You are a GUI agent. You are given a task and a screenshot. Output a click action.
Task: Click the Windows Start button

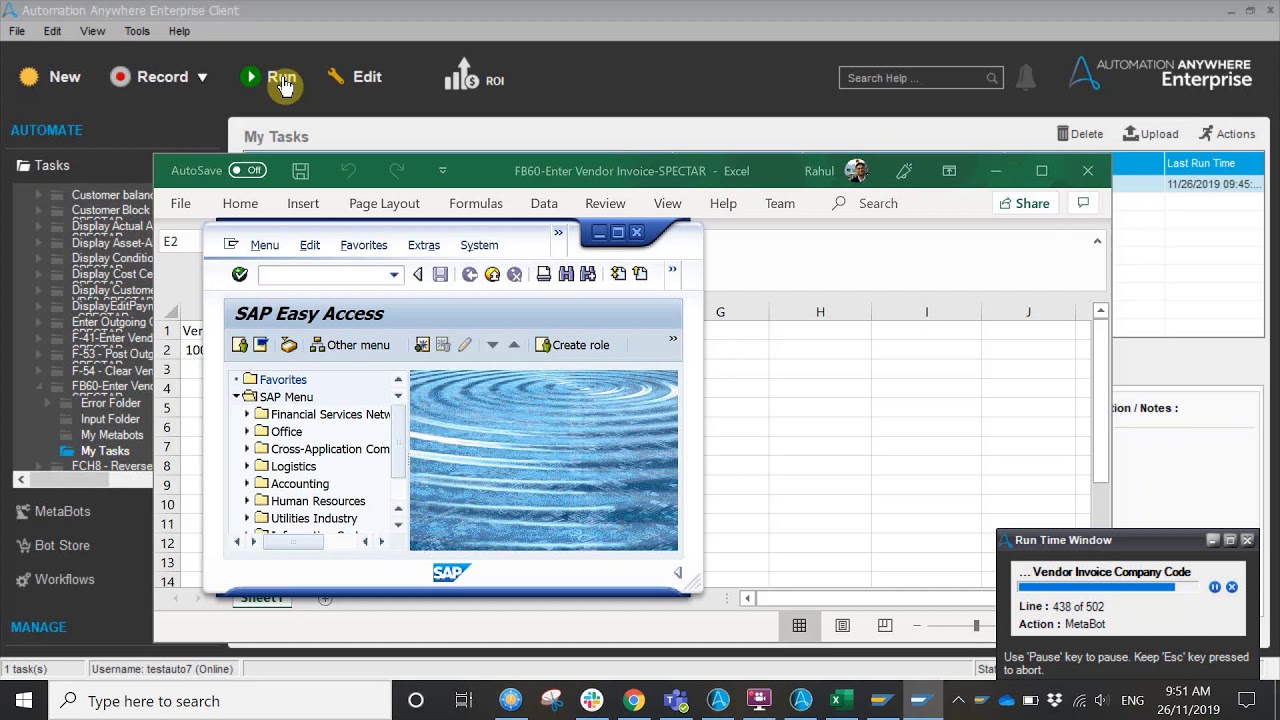[24, 700]
